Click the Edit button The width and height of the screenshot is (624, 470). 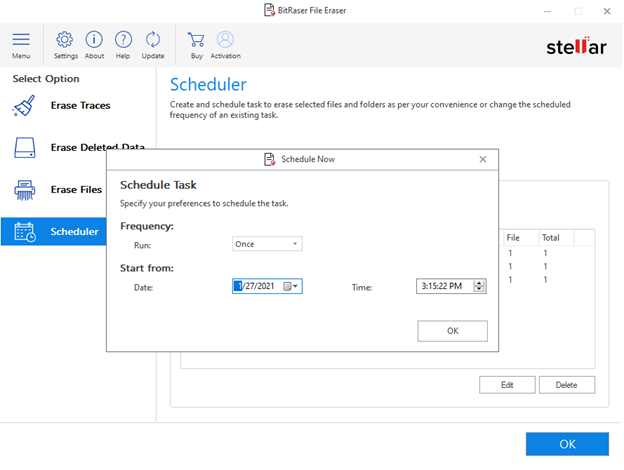(x=507, y=385)
